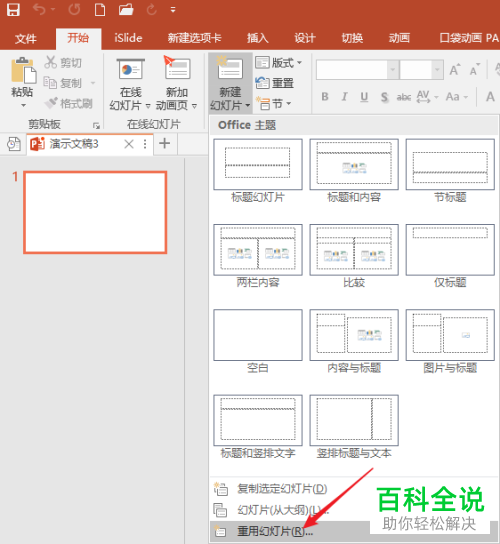Click the 剪切 scissors button
This screenshot has width=500, height=544.
tap(63, 63)
